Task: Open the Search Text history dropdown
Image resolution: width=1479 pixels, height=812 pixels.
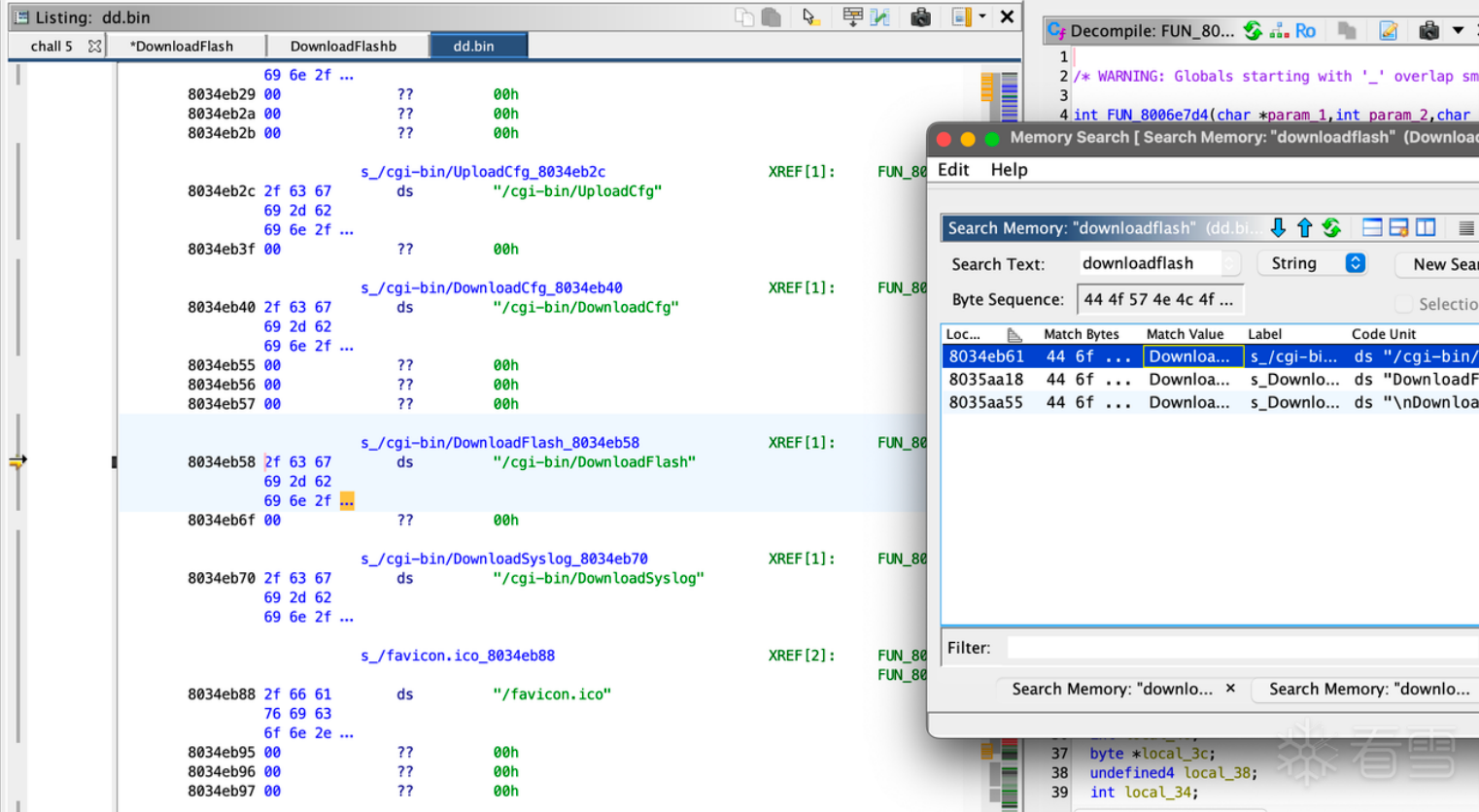Action: [1230, 263]
